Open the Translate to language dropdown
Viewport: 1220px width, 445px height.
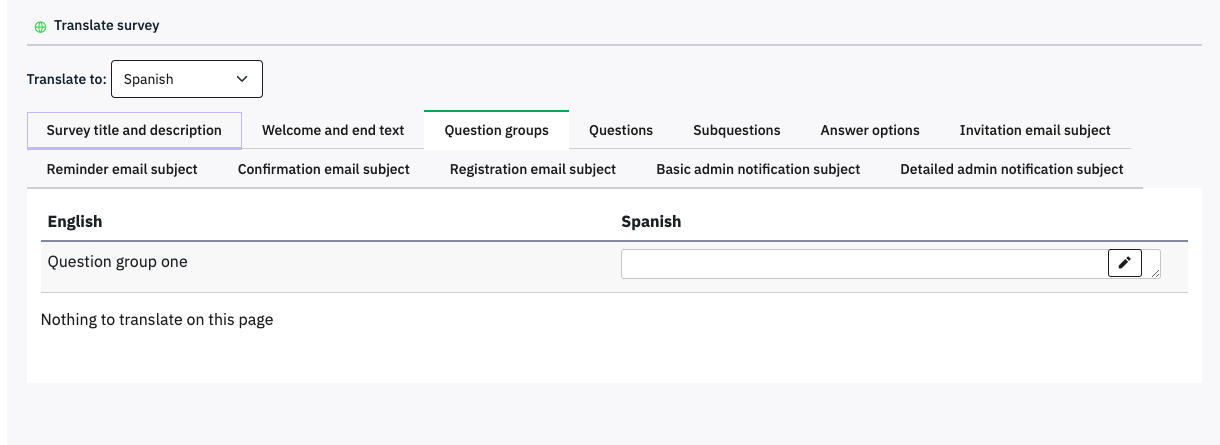pos(186,79)
